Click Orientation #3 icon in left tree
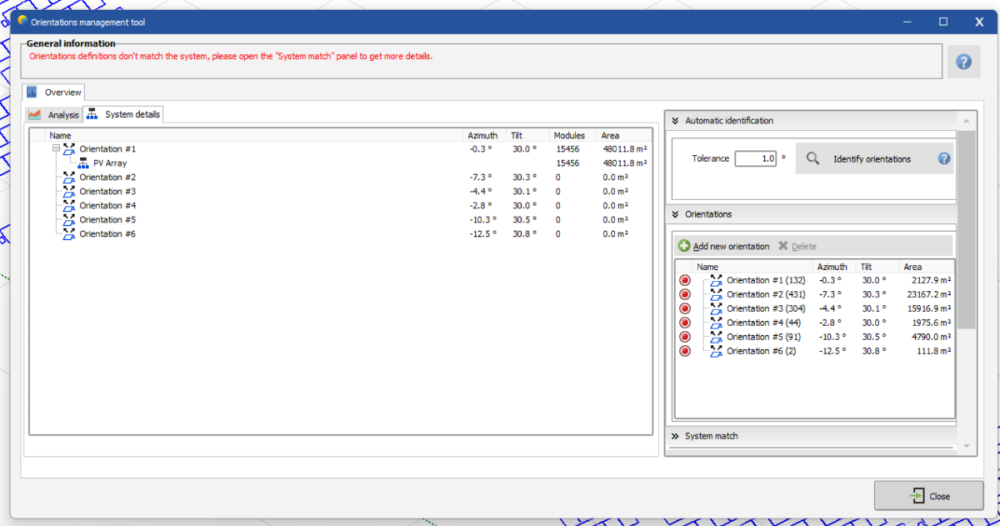This screenshot has width=1000, height=526. [x=69, y=191]
